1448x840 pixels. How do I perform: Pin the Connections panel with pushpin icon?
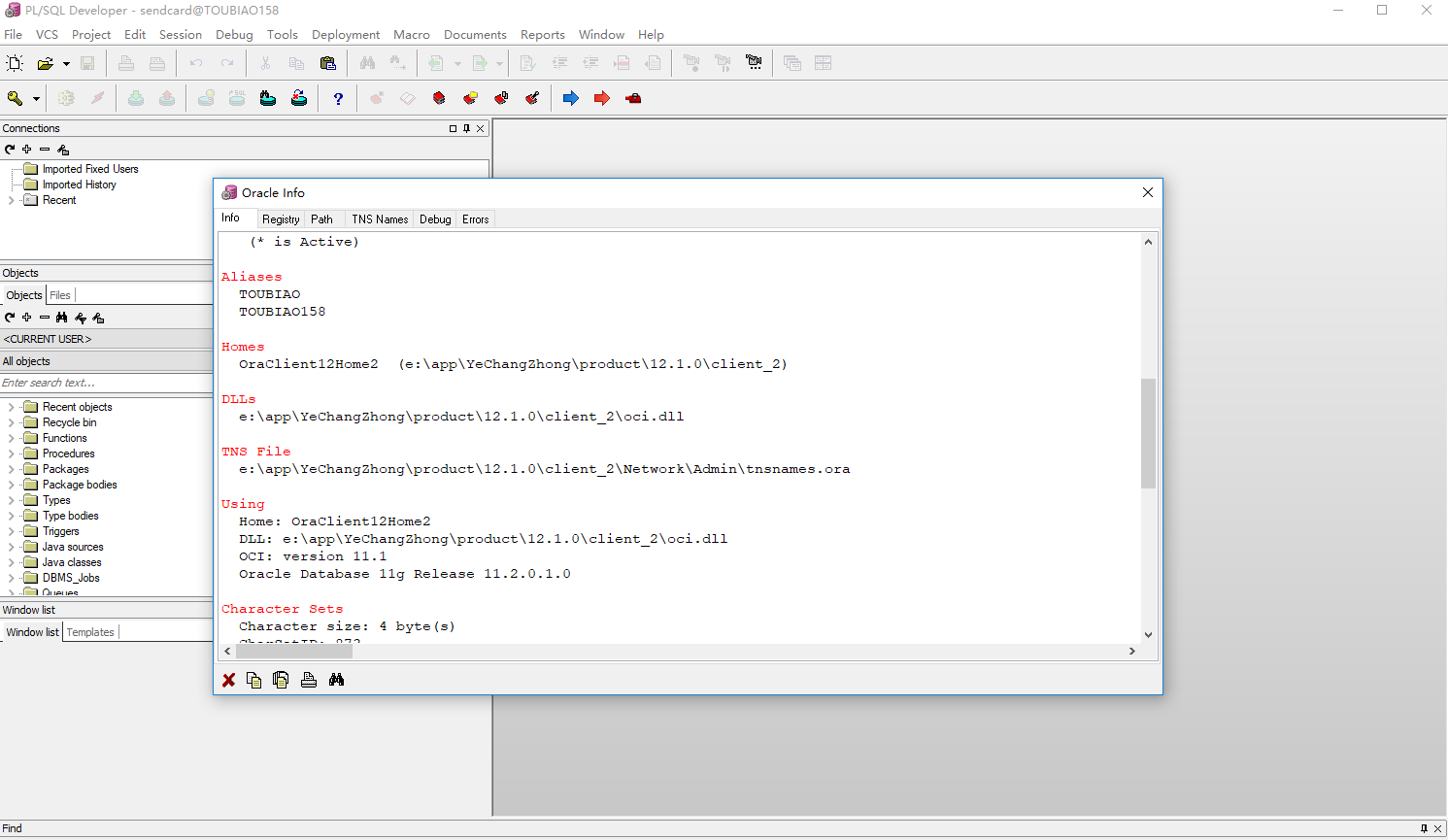[x=466, y=128]
